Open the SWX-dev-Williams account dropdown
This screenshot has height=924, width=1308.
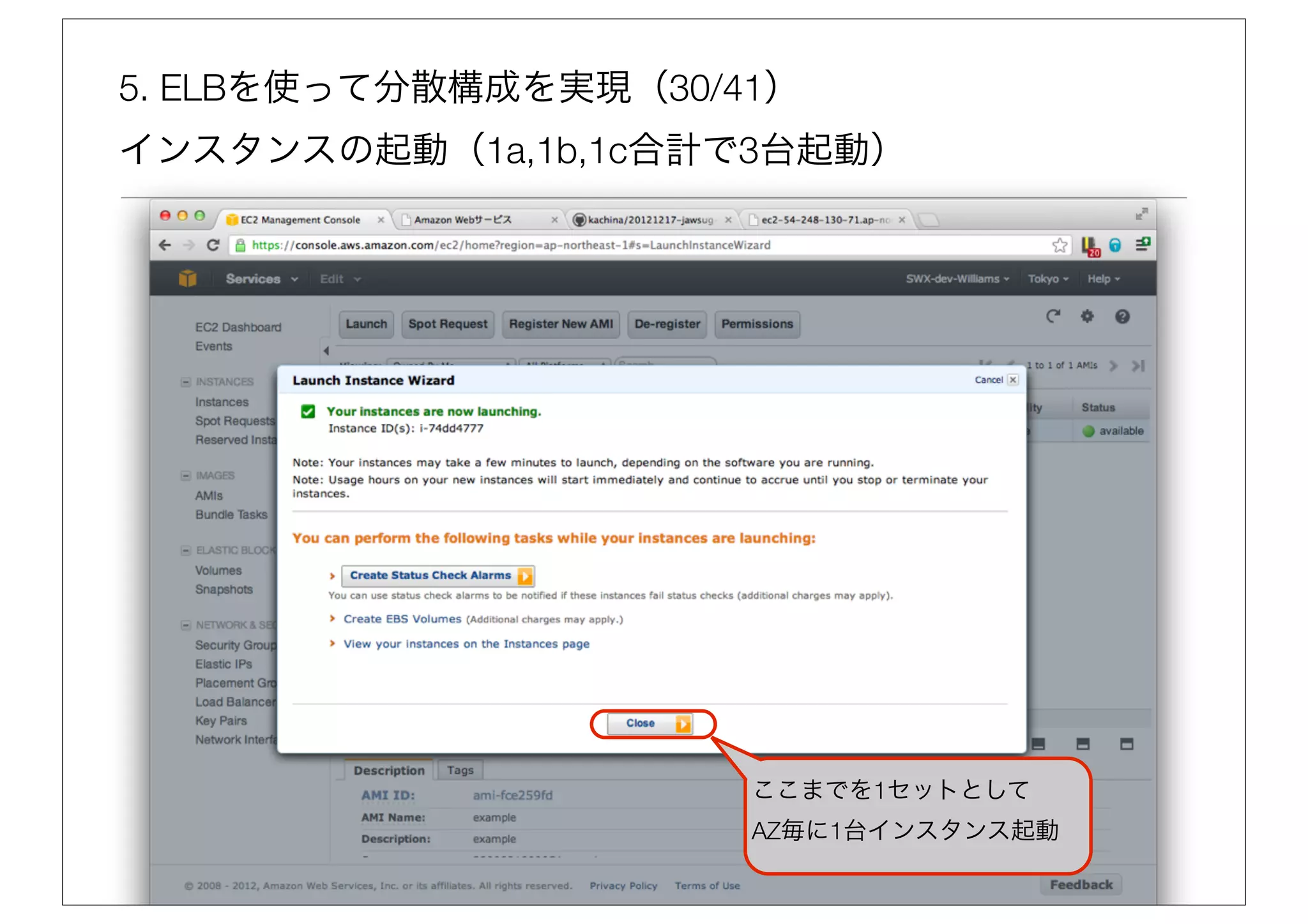click(x=957, y=279)
